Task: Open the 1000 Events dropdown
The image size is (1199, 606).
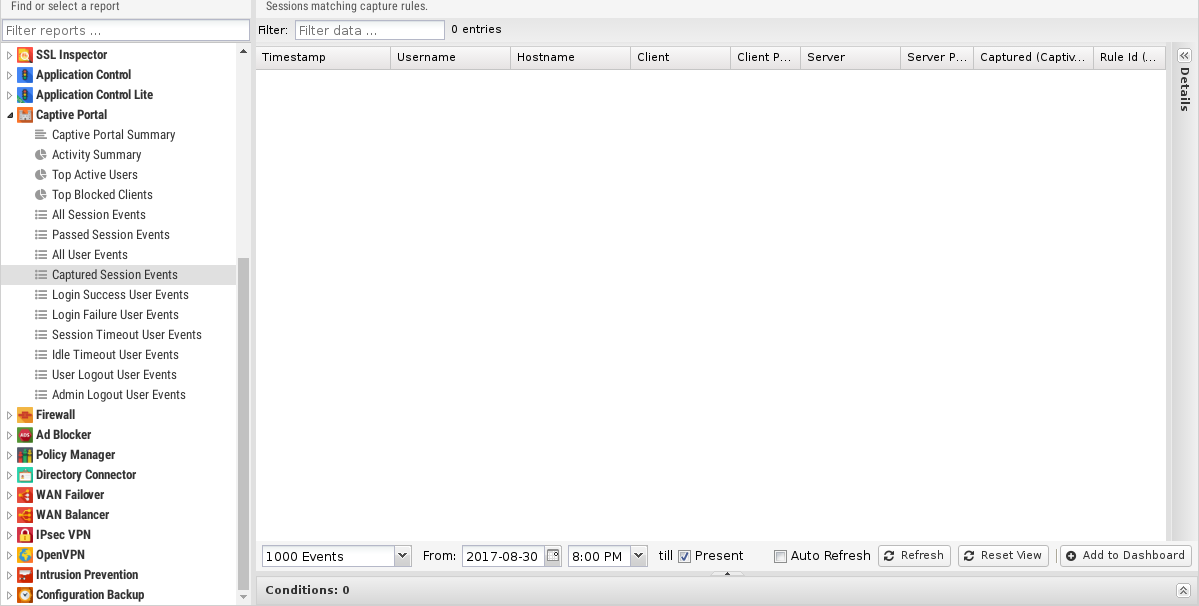Action: 402,556
